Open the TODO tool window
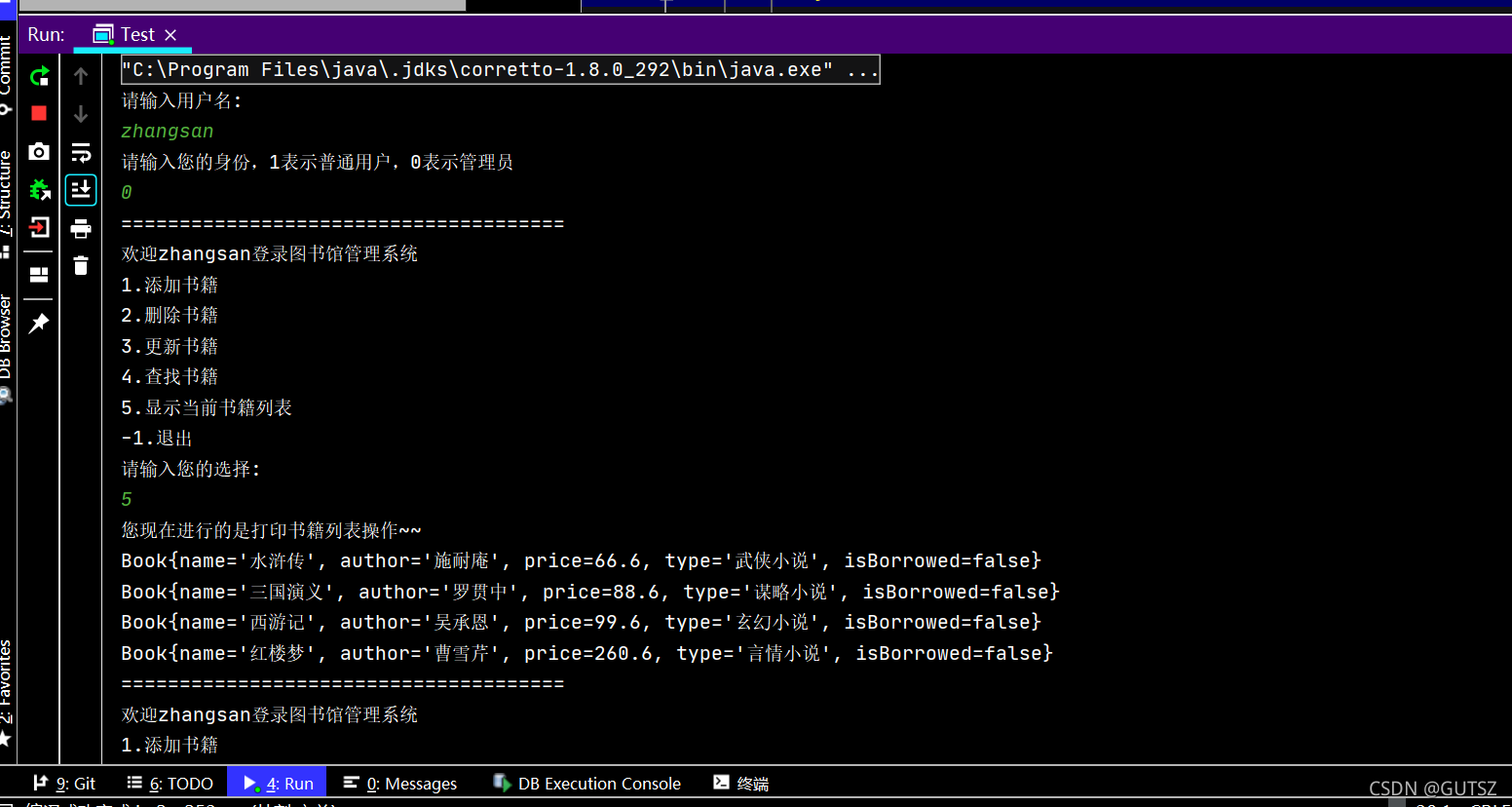This screenshot has width=1512, height=807. pos(170,784)
